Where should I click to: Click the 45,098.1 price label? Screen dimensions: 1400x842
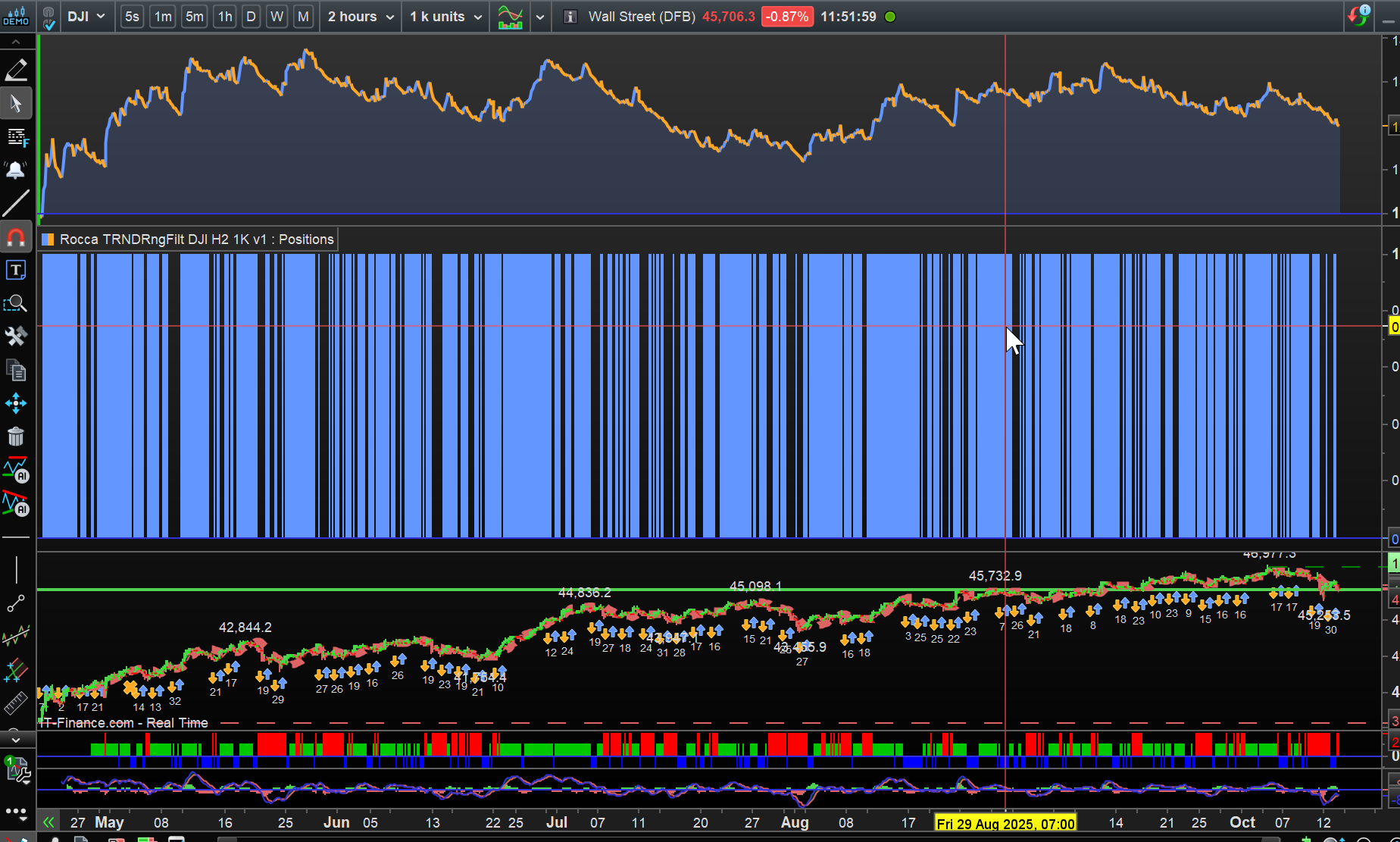click(x=755, y=587)
